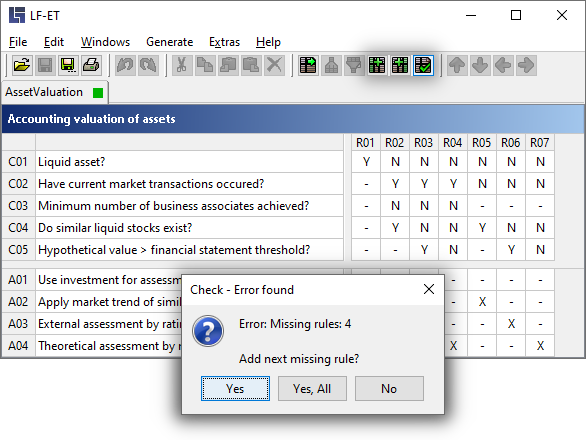Close the Check - Error found dialog

(429, 289)
